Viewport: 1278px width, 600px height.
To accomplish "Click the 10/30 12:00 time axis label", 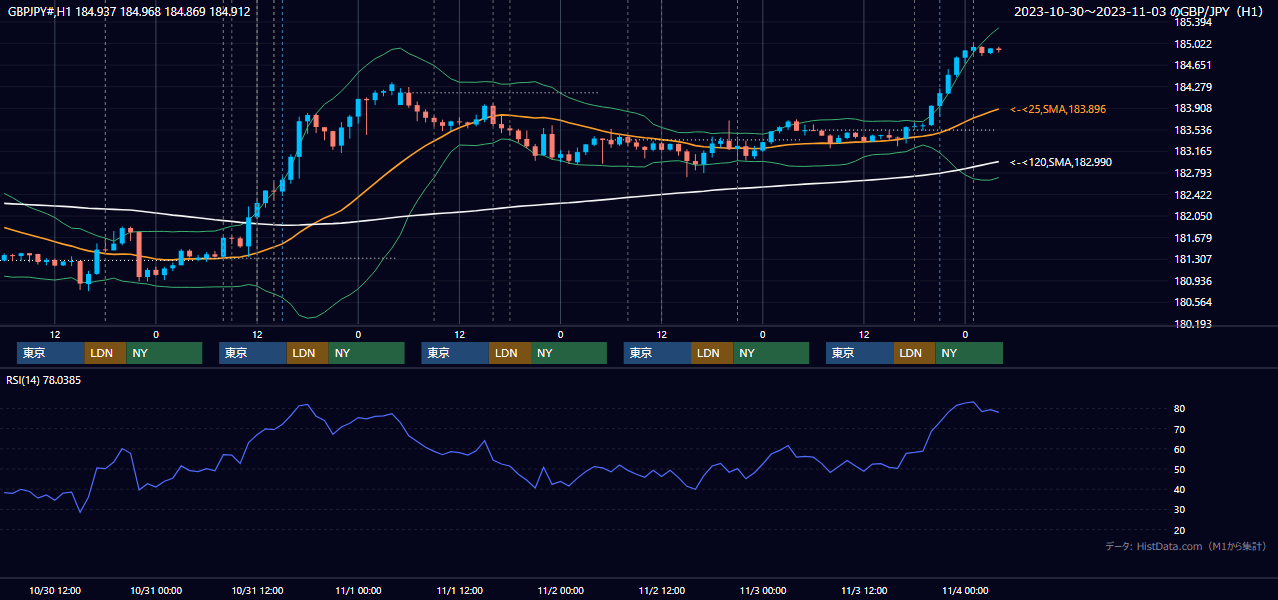I will [55, 591].
